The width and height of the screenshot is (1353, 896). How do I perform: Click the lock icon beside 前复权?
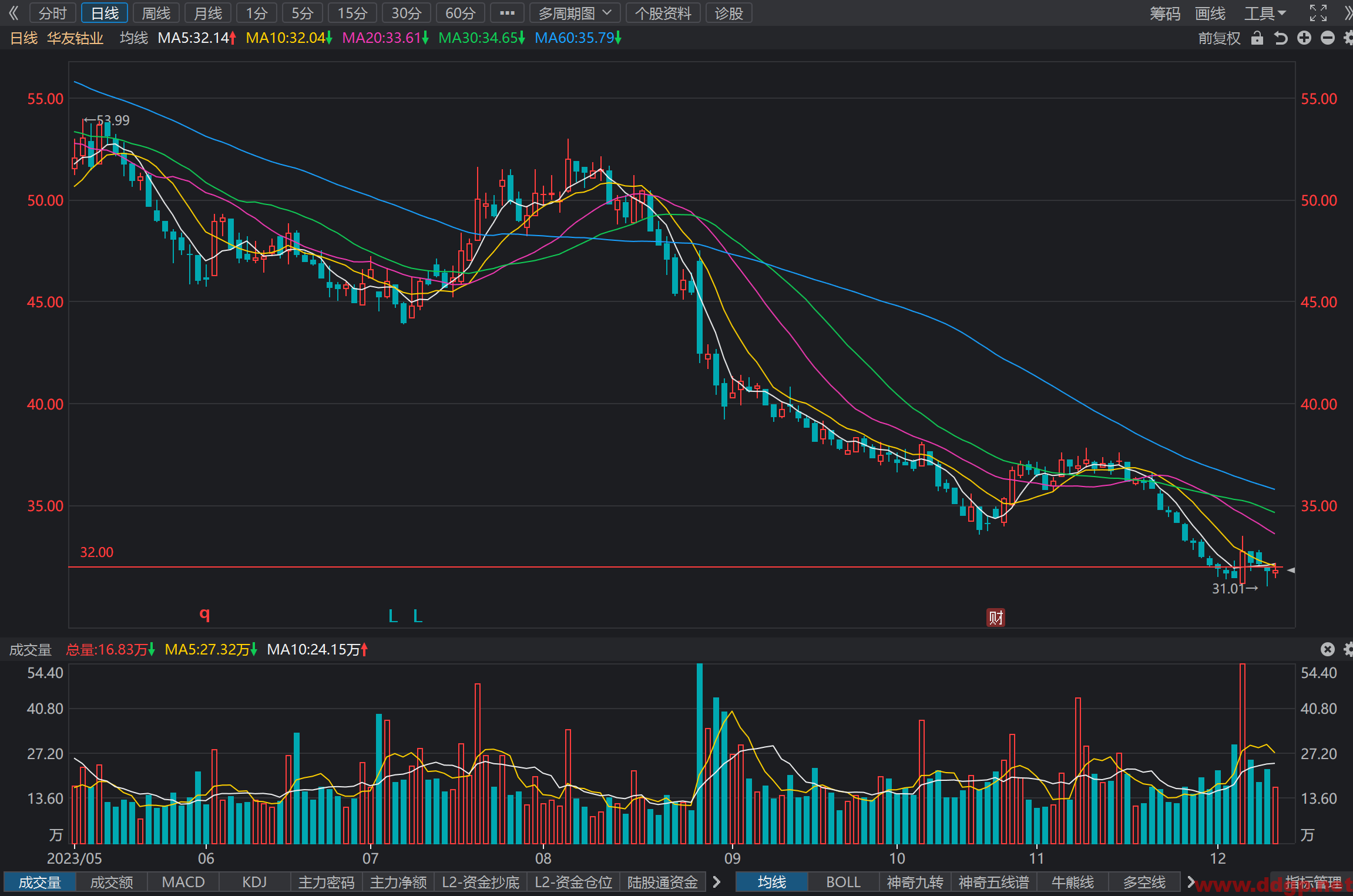tap(1257, 38)
